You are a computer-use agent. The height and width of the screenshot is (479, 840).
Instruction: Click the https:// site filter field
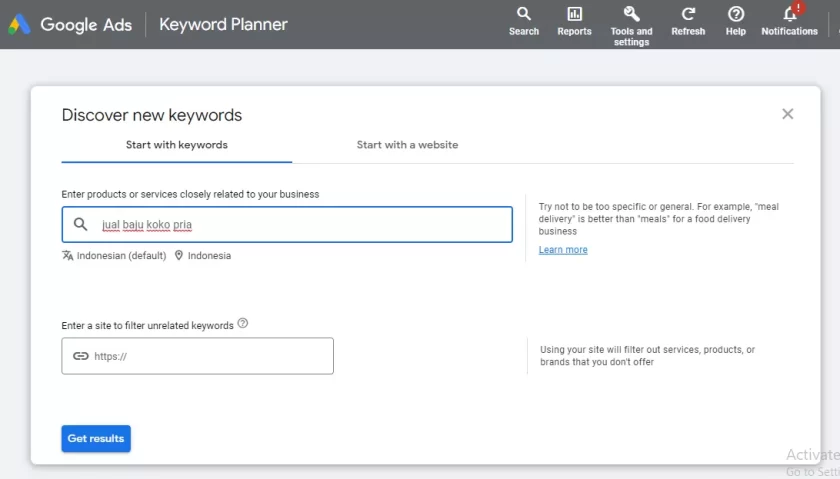tap(197, 356)
